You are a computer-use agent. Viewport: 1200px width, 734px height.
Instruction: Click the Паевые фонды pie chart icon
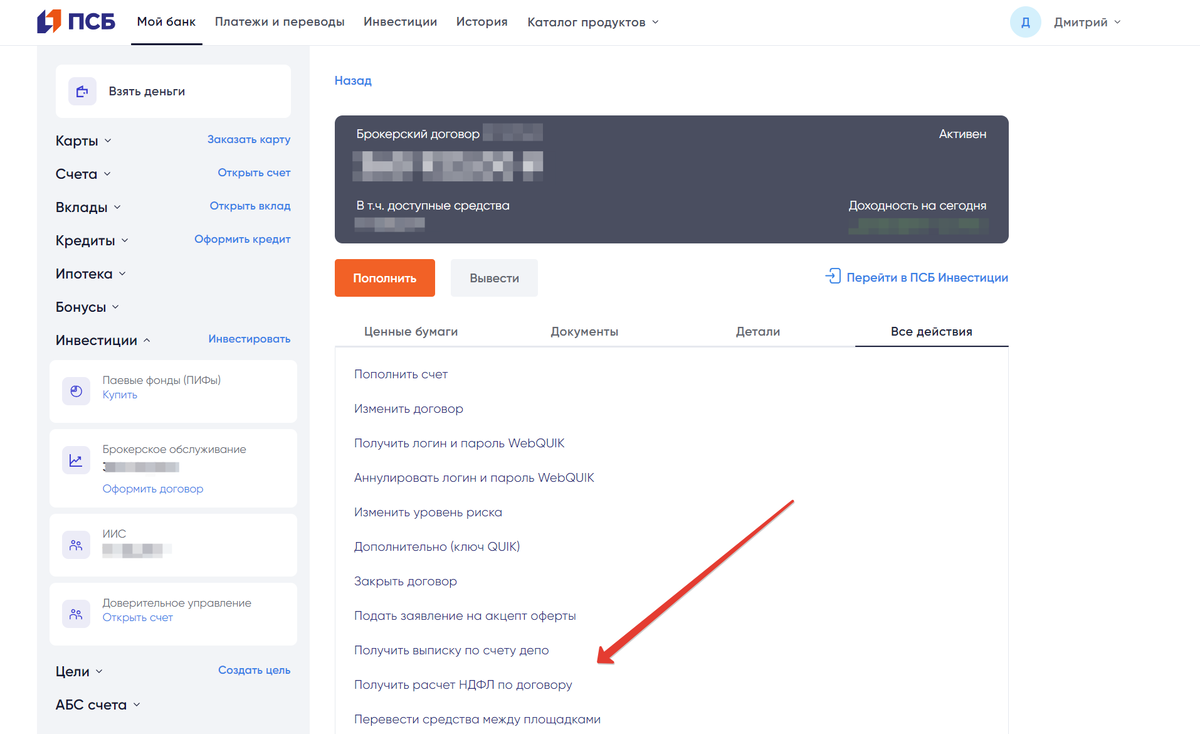coord(76,391)
